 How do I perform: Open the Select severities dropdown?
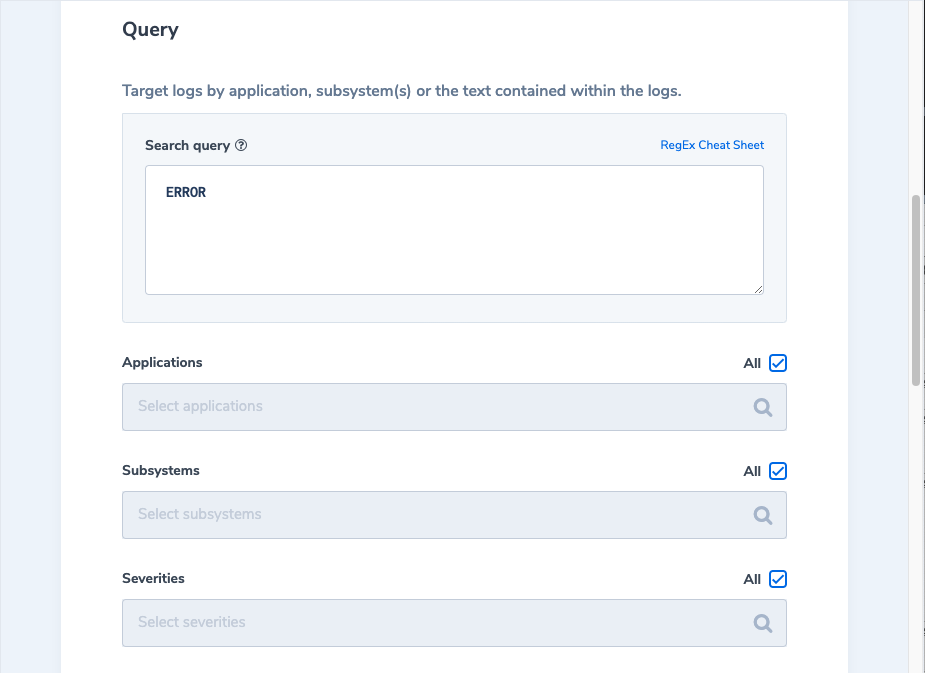(x=440, y=623)
